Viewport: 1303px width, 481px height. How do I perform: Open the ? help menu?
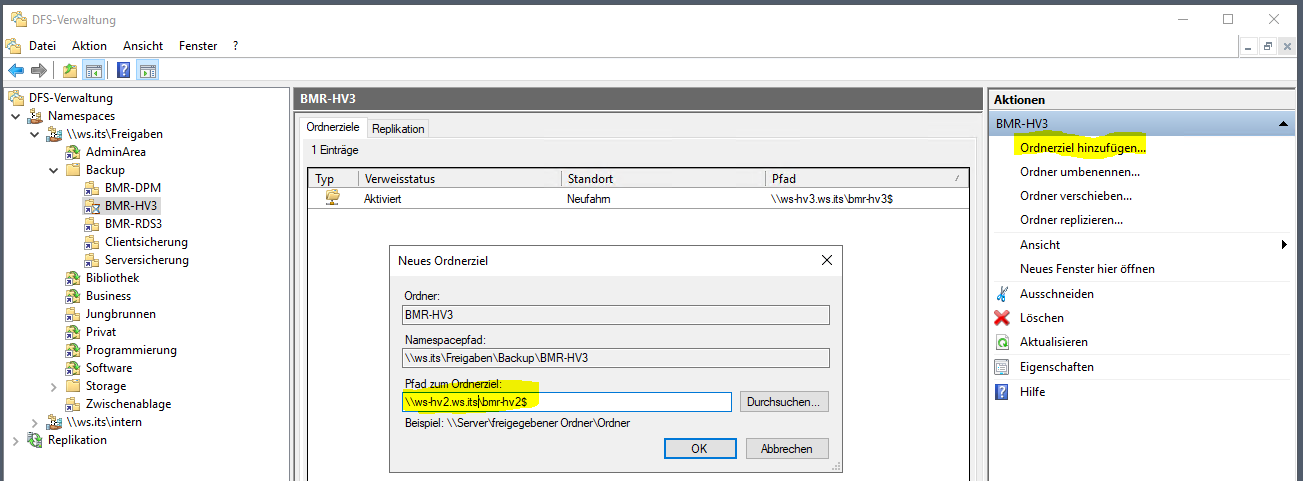click(235, 46)
